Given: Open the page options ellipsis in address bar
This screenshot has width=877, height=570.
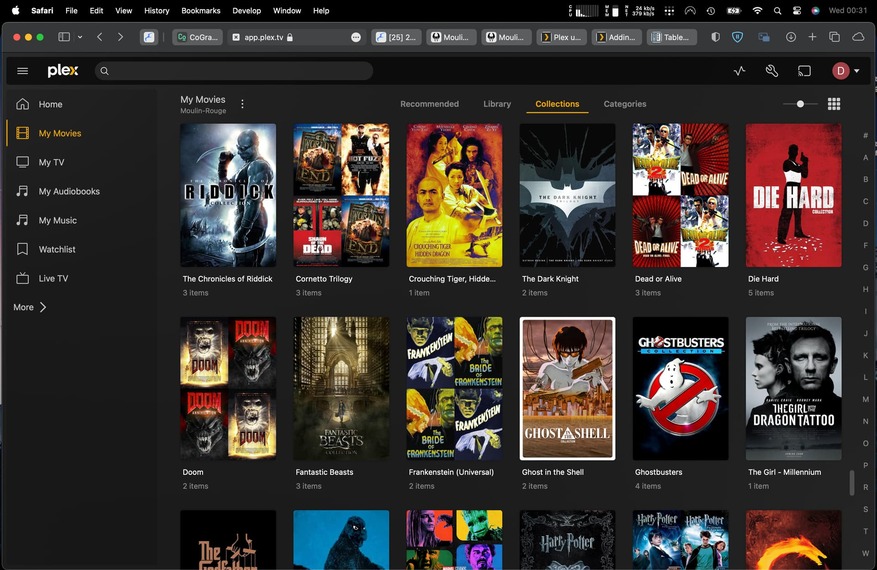Looking at the screenshot, I should pyautogui.click(x=356, y=37).
